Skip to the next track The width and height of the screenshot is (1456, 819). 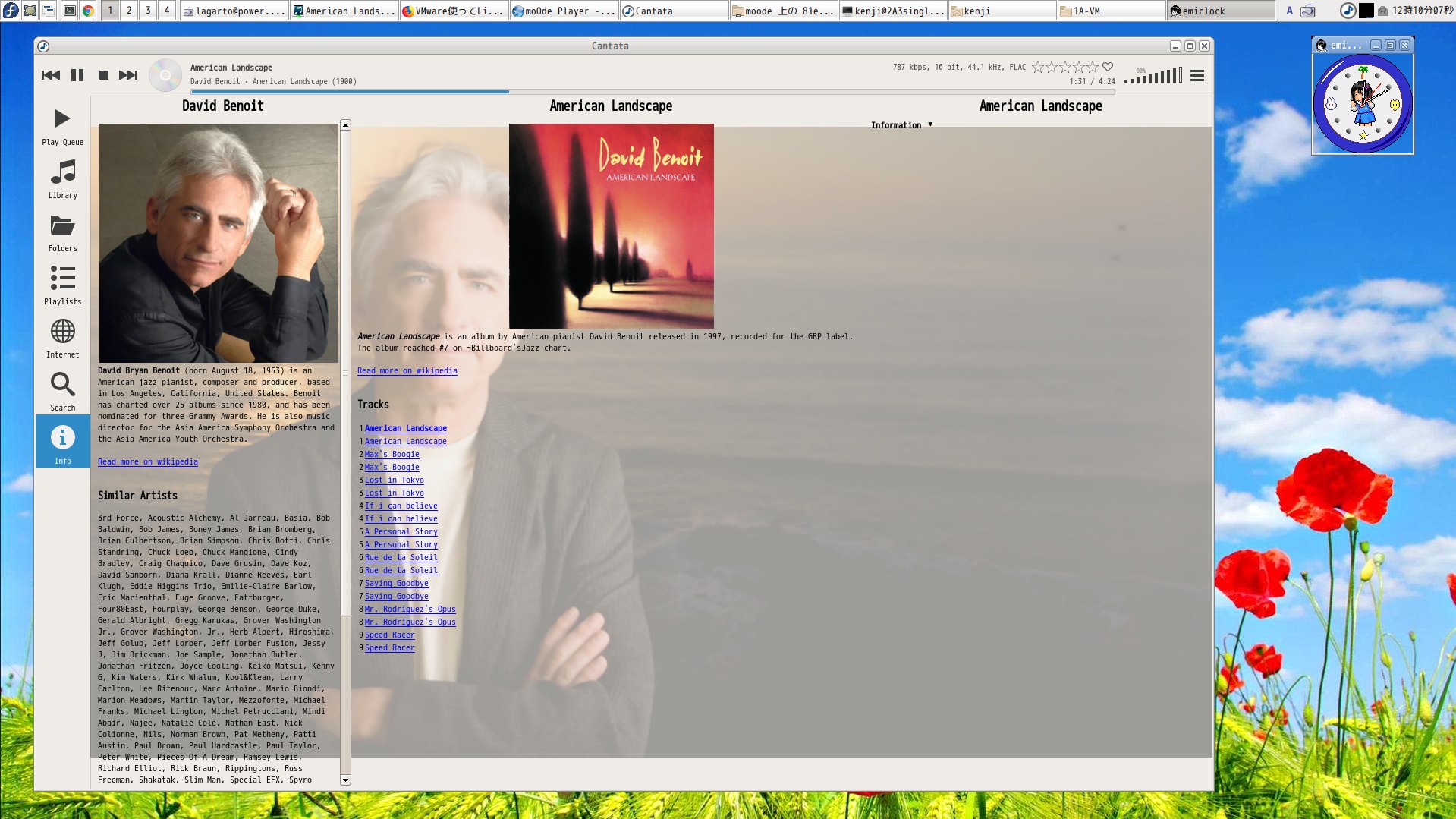127,74
